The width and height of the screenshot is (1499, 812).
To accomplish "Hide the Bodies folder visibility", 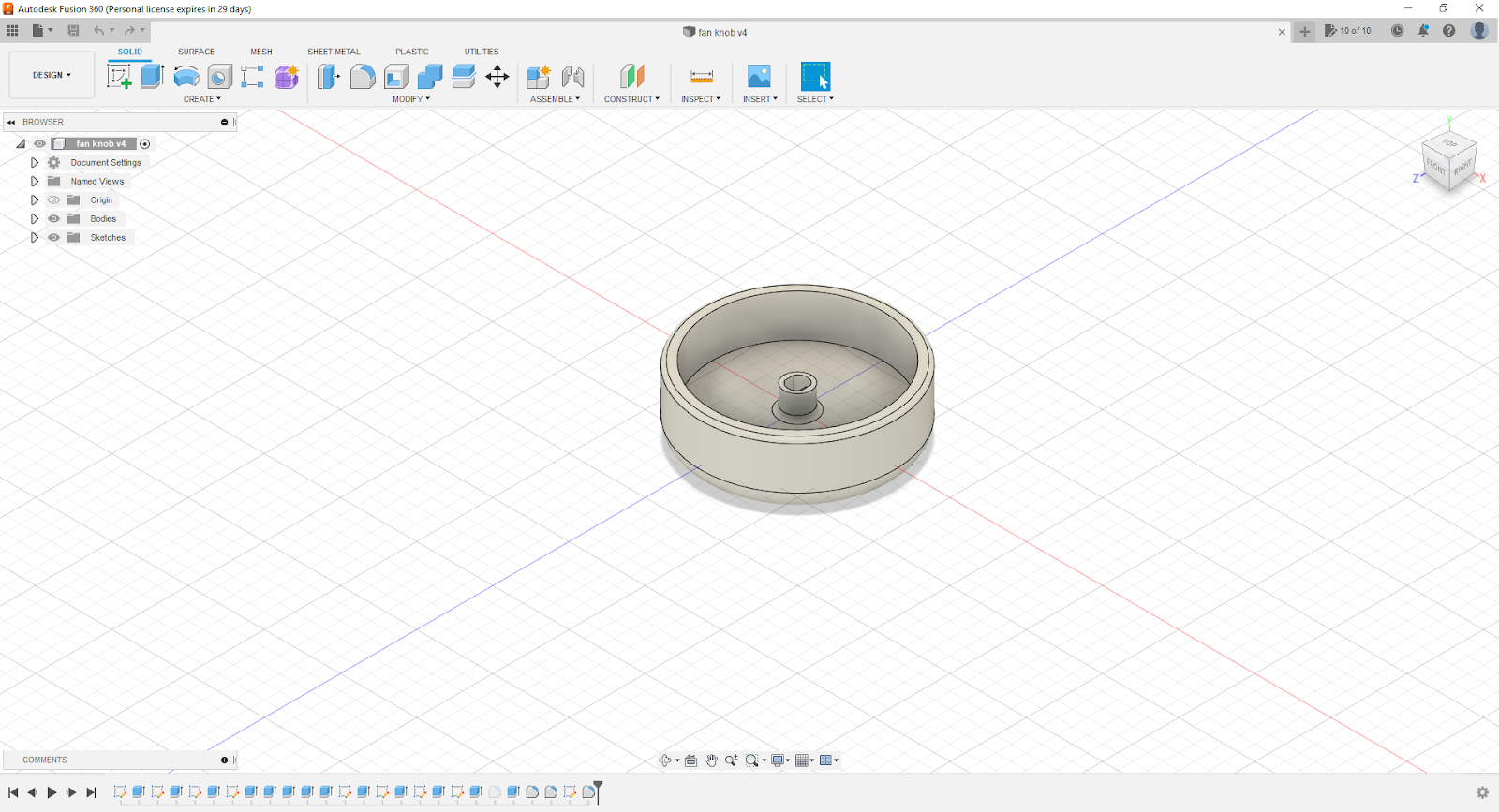I will (54, 219).
